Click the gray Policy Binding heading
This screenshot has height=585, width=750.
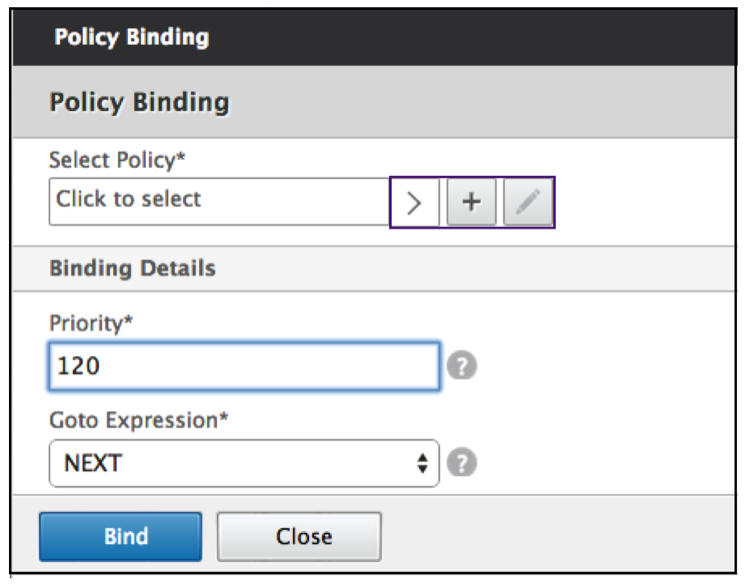point(139,102)
